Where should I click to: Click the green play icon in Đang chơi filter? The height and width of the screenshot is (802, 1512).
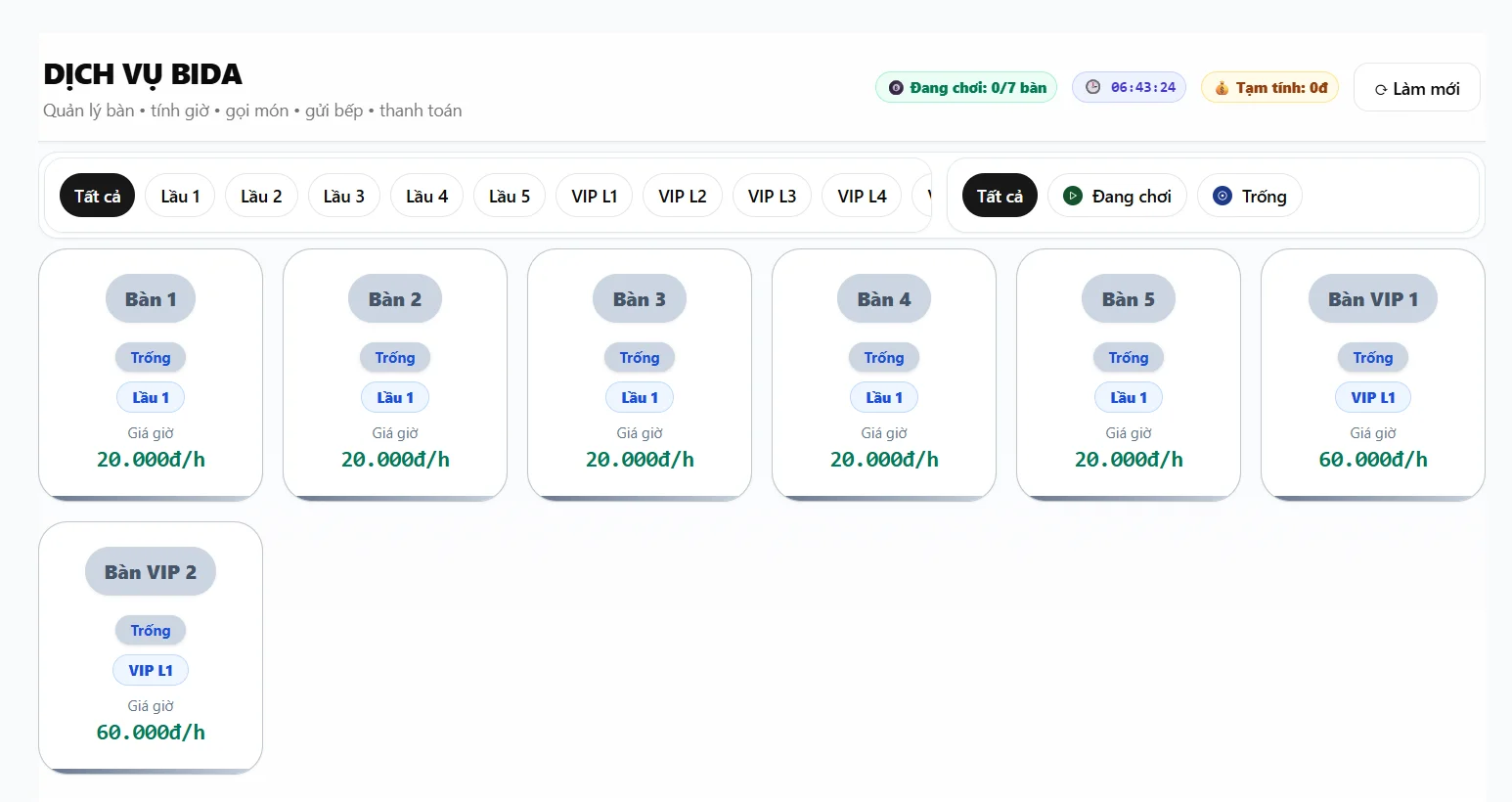[x=1073, y=196]
